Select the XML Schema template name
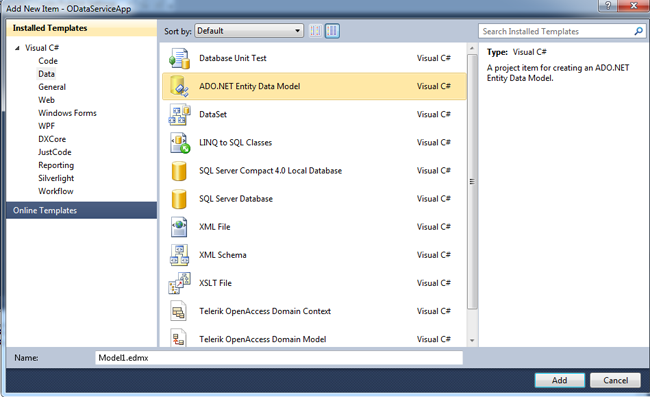Viewport: 650px width, 397px height. (223, 255)
